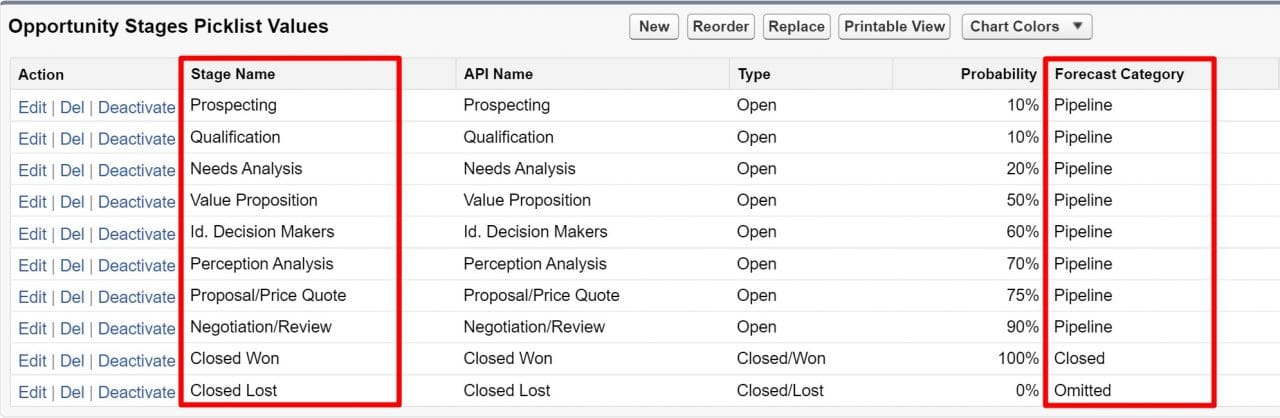Deactivate the Needs Analysis stage
1280x418 pixels.
[x=136, y=170]
